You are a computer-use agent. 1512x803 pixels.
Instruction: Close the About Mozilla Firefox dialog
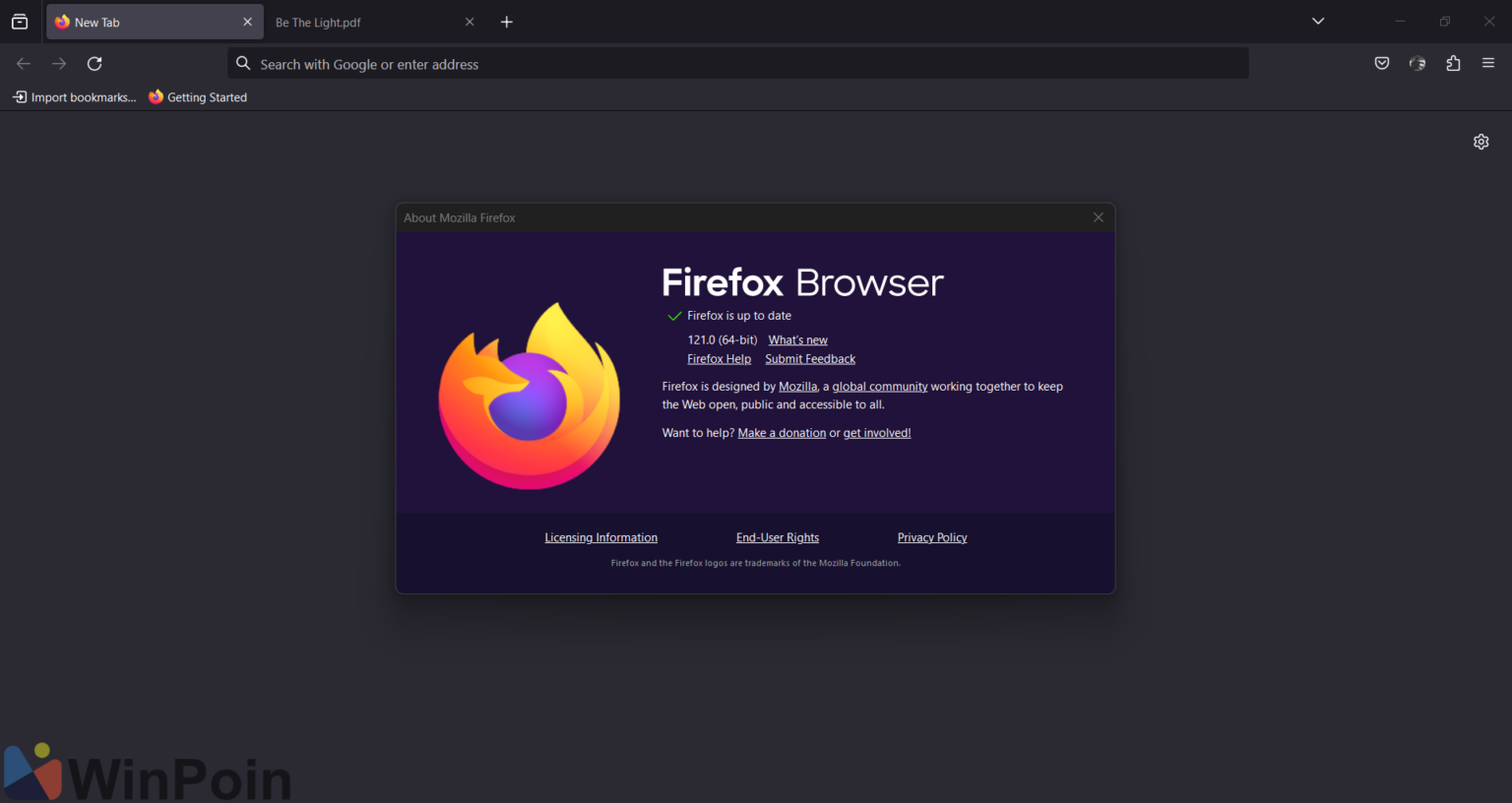click(1098, 216)
